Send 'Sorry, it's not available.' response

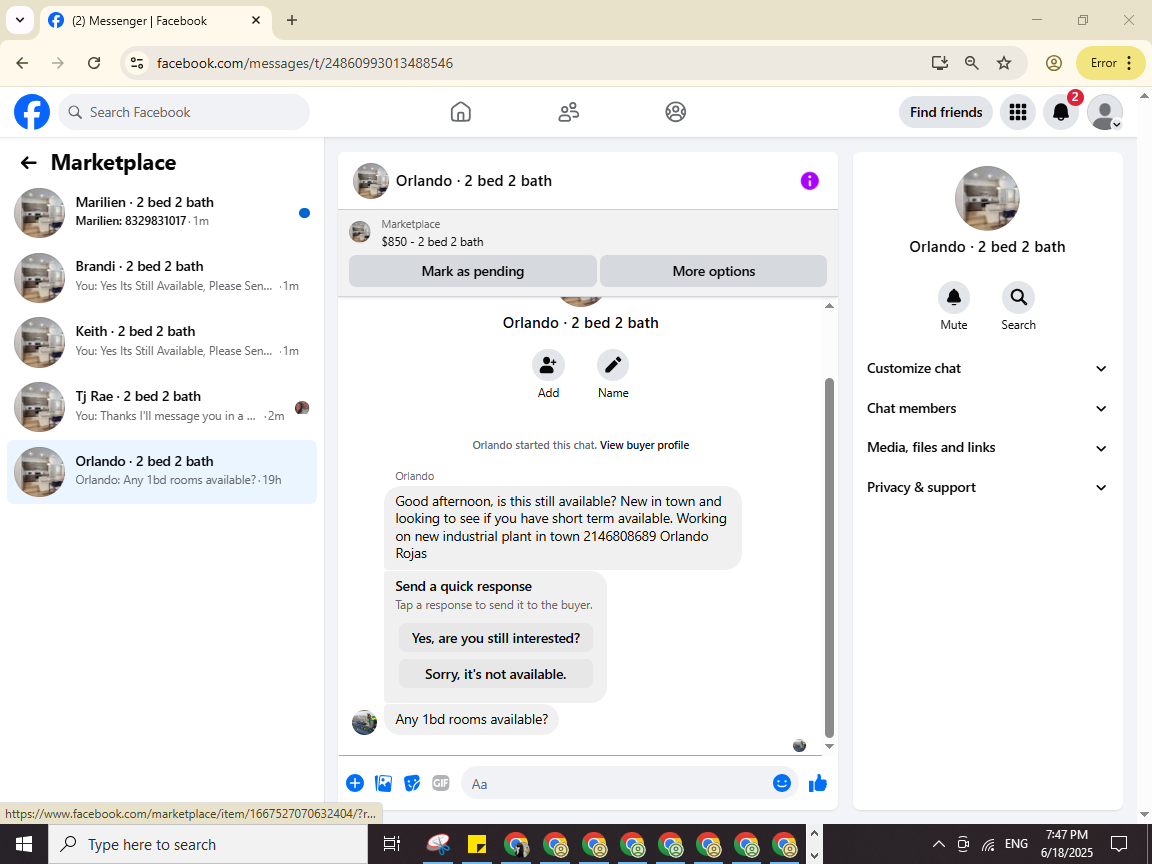[x=496, y=674]
